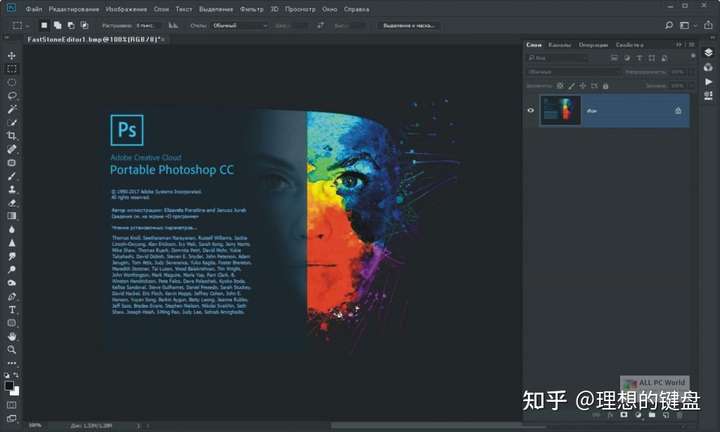
Task: Click the Feather value field
Action: click(x=147, y=26)
